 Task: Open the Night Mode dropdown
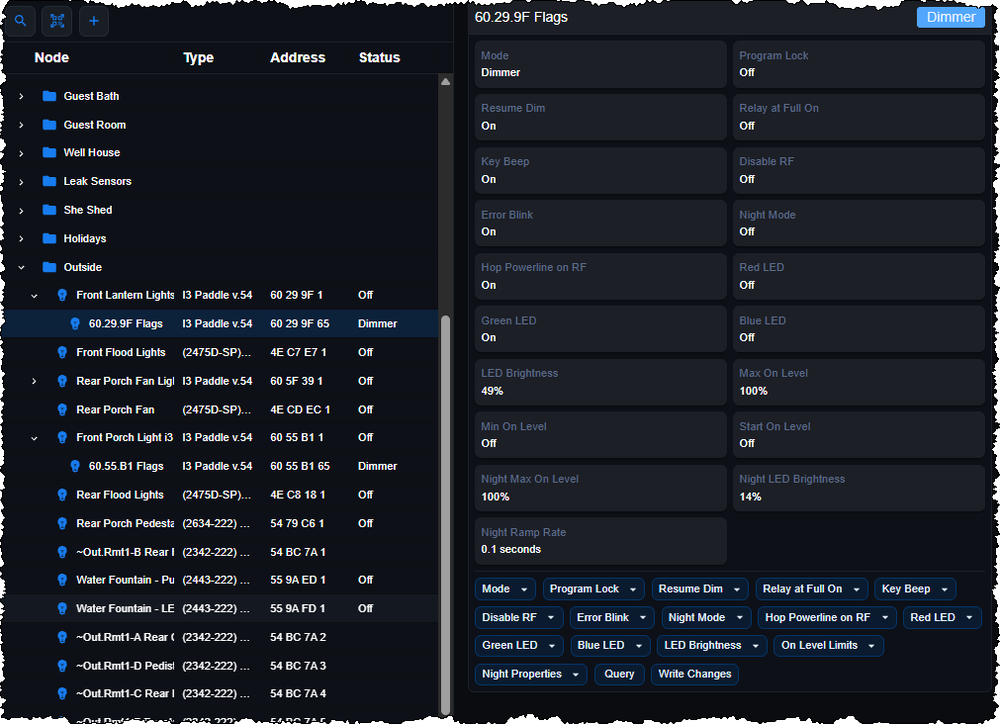[x=705, y=617]
